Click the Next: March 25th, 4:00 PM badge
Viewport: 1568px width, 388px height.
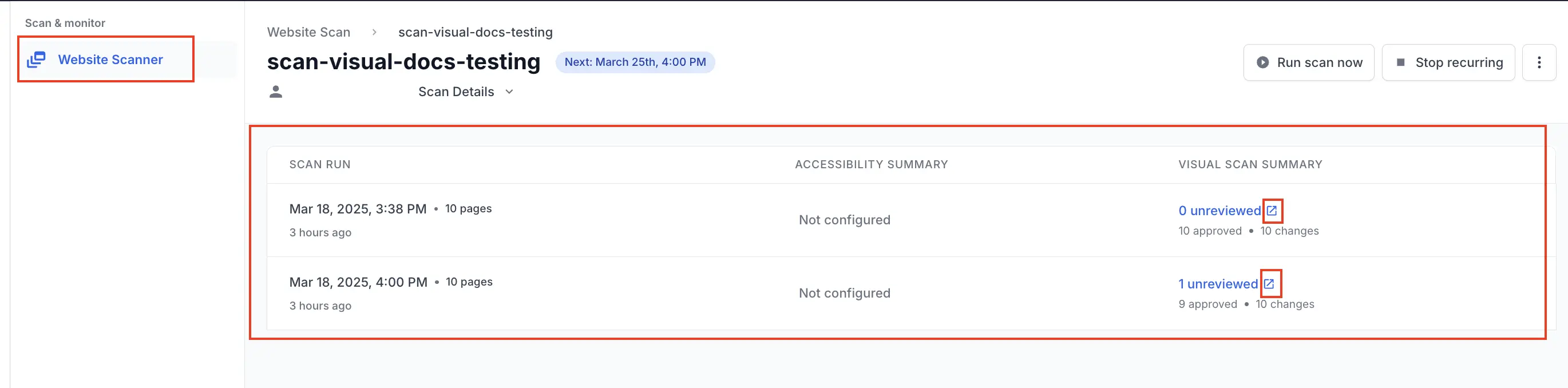tap(635, 62)
